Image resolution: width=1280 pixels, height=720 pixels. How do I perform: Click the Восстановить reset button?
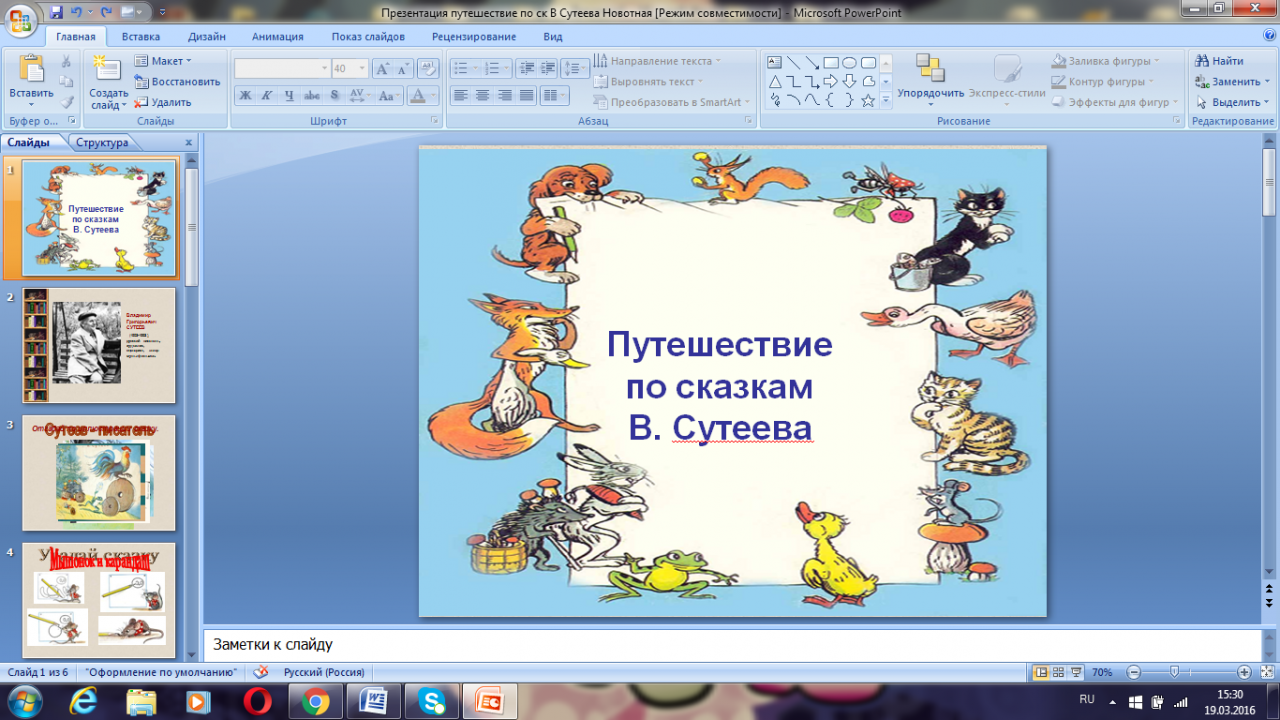[177, 81]
